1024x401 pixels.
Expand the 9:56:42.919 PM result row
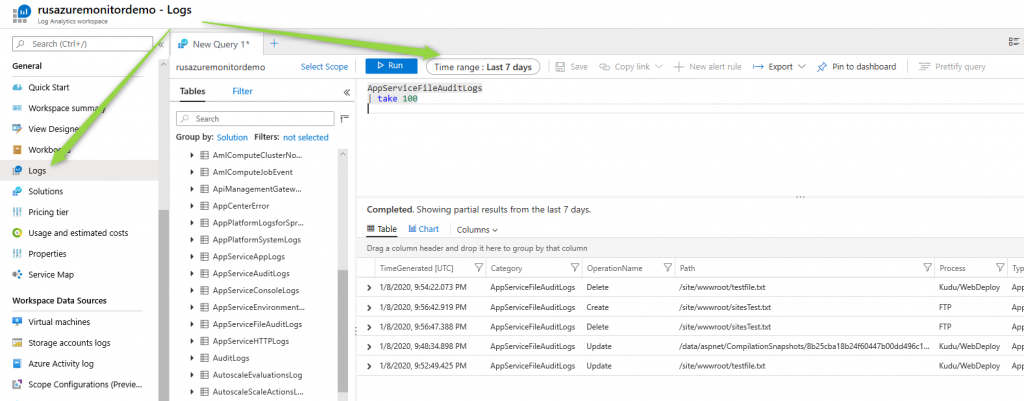point(369,307)
